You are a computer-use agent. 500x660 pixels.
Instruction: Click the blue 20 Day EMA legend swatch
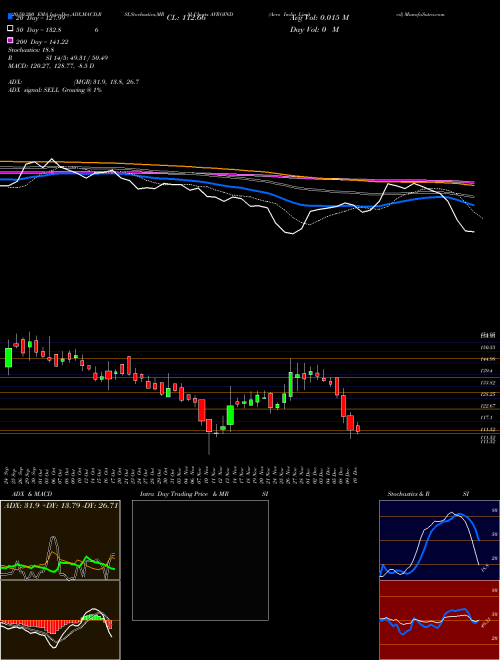click(x=10, y=17)
